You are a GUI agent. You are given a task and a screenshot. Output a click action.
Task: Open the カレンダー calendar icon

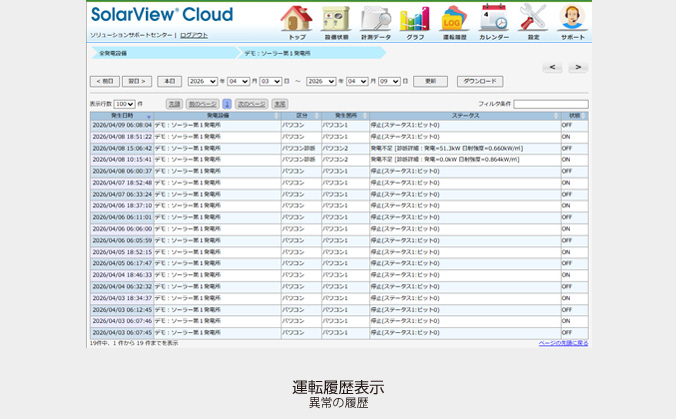(493, 21)
